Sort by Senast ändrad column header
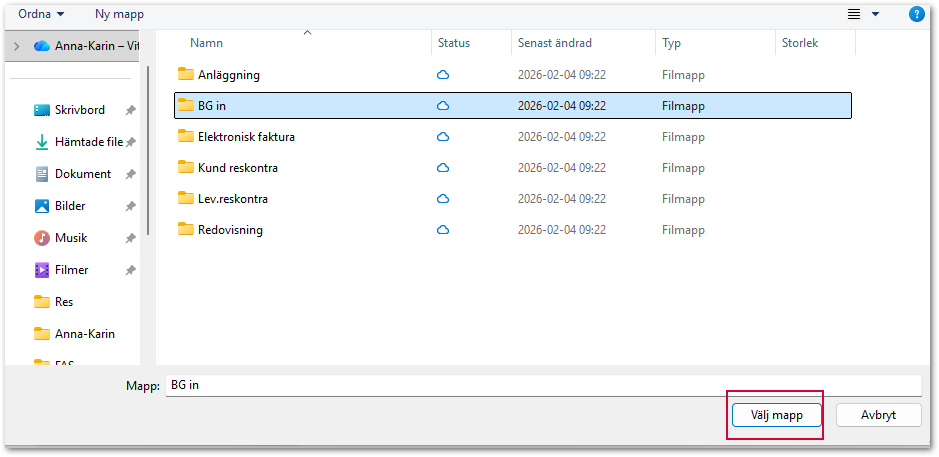The image size is (939, 457). pos(555,43)
